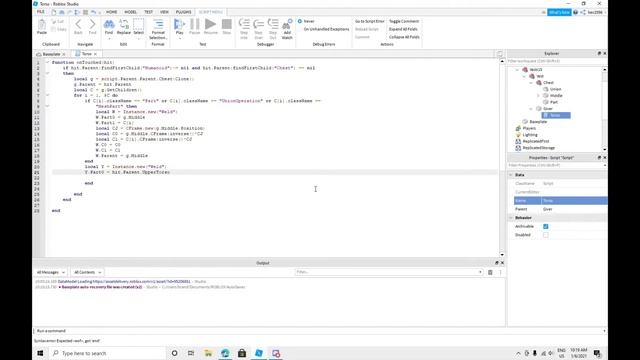Viewport: 640px width, 360px height.
Task: Open the FILE menu
Action: point(41,12)
